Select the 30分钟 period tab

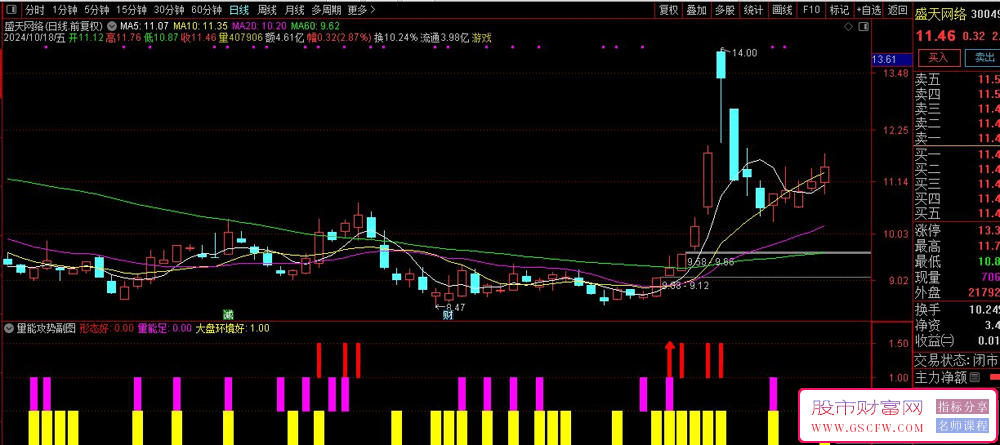(x=169, y=10)
